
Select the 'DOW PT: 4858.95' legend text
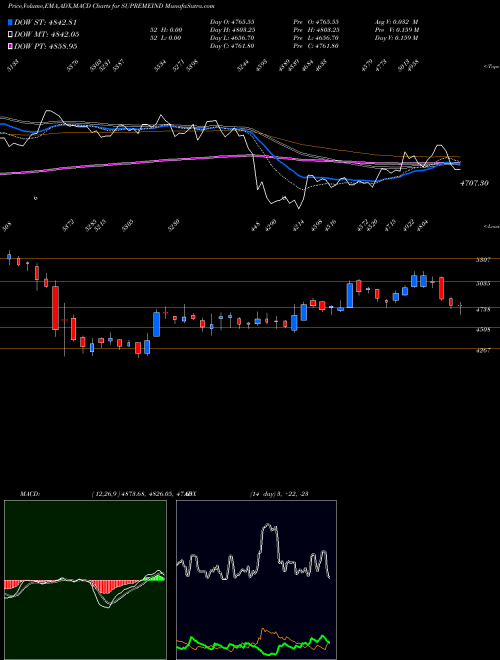[45, 46]
